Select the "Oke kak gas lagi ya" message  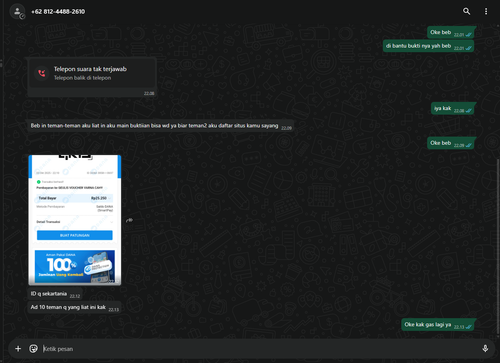438,325
